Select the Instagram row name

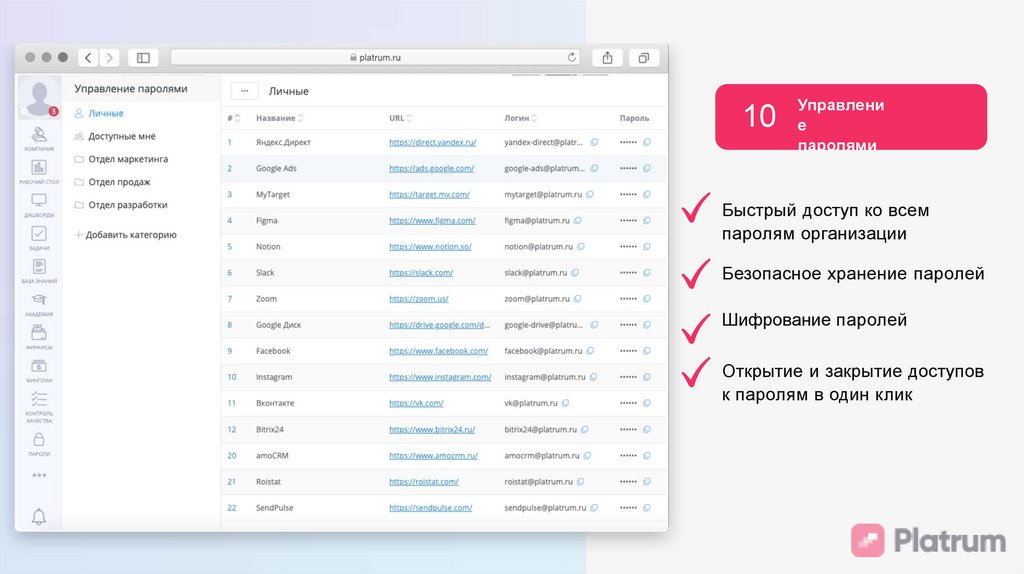[x=274, y=377]
